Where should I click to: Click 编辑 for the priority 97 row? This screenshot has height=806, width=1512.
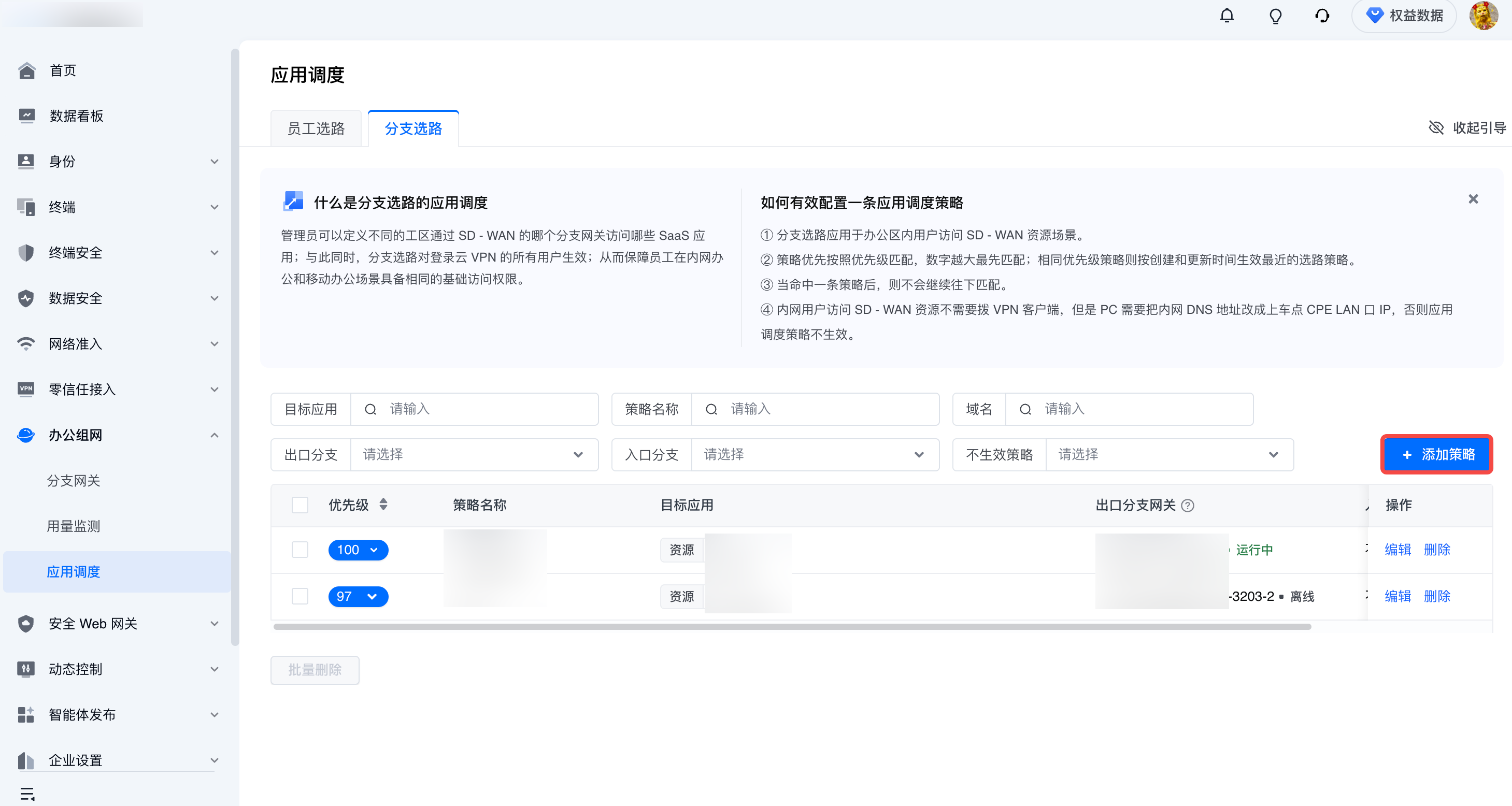[1397, 596]
